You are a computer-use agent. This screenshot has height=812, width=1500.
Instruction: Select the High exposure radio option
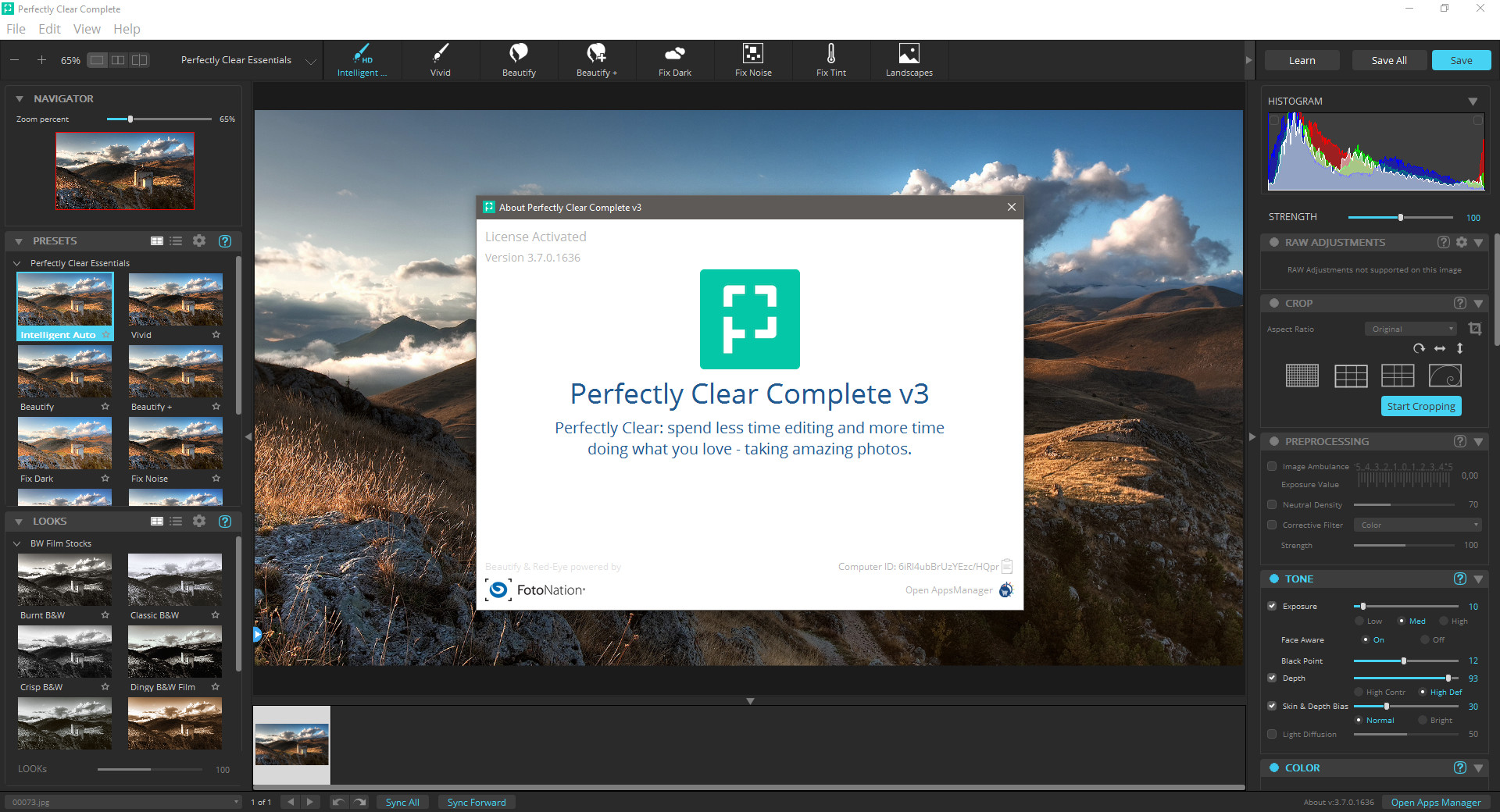tap(1444, 621)
